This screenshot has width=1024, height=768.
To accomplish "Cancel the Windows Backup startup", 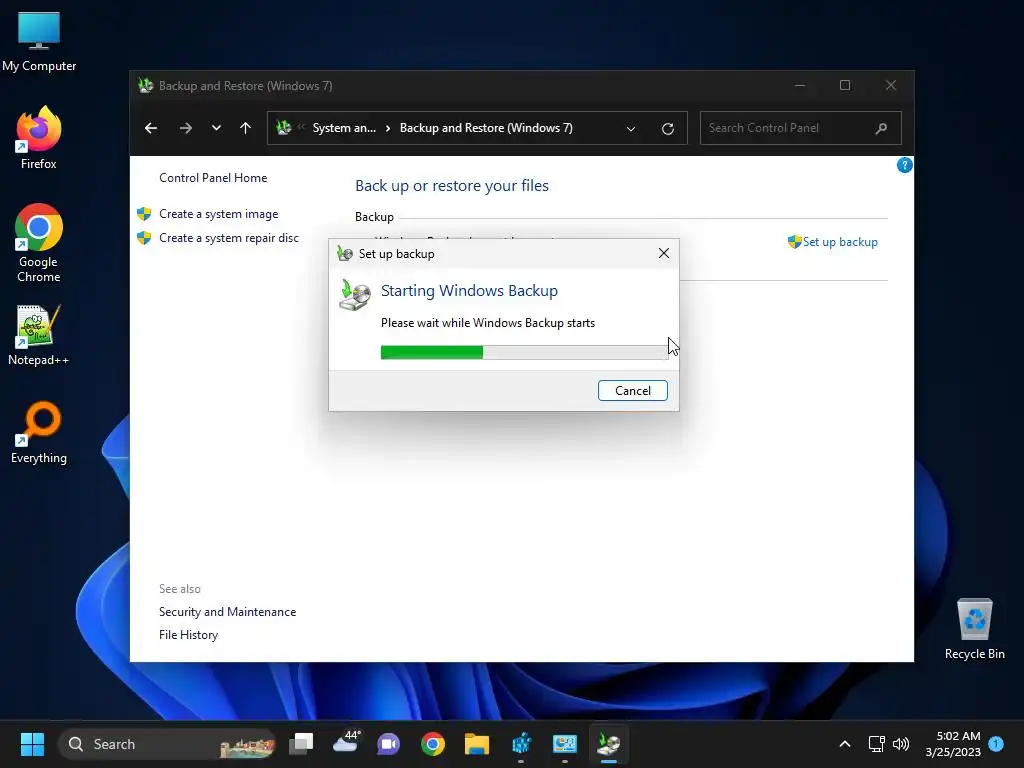I will point(633,391).
